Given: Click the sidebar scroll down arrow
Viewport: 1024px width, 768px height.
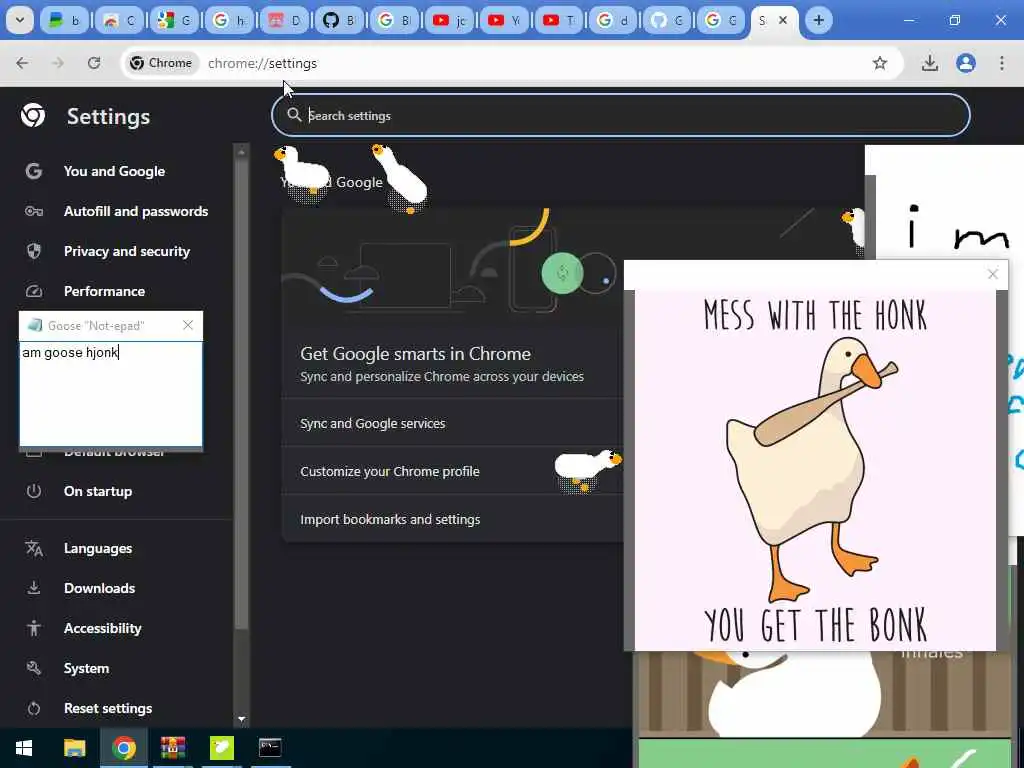Looking at the screenshot, I should pyautogui.click(x=242, y=718).
